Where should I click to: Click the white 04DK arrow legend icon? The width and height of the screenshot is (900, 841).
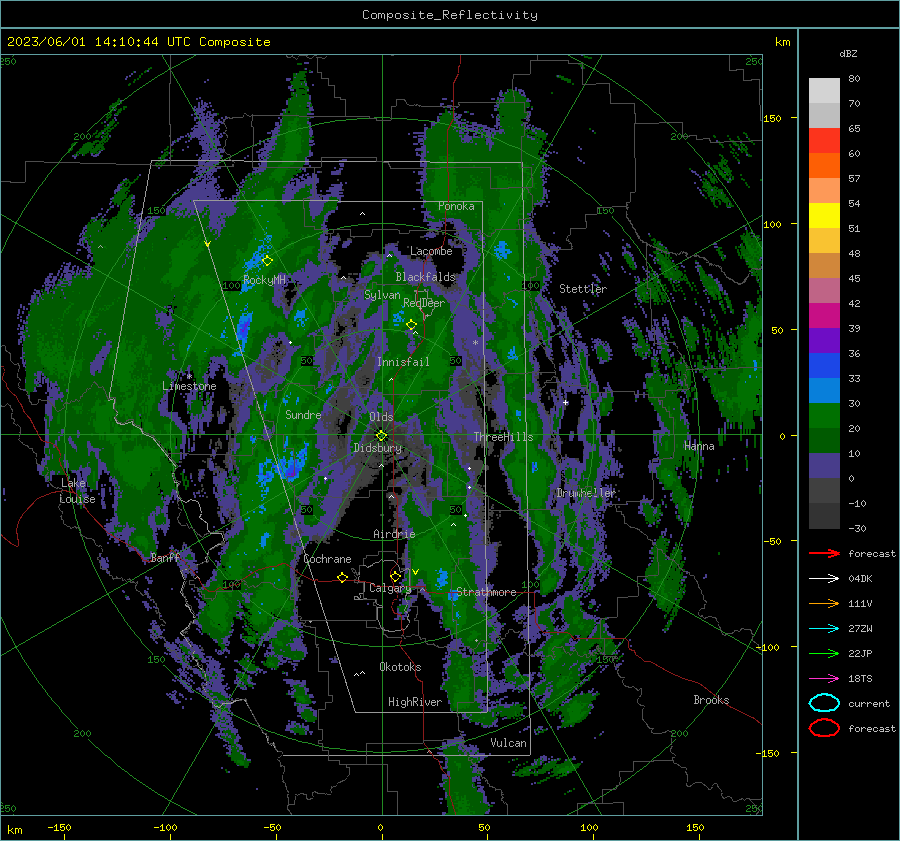tap(824, 578)
